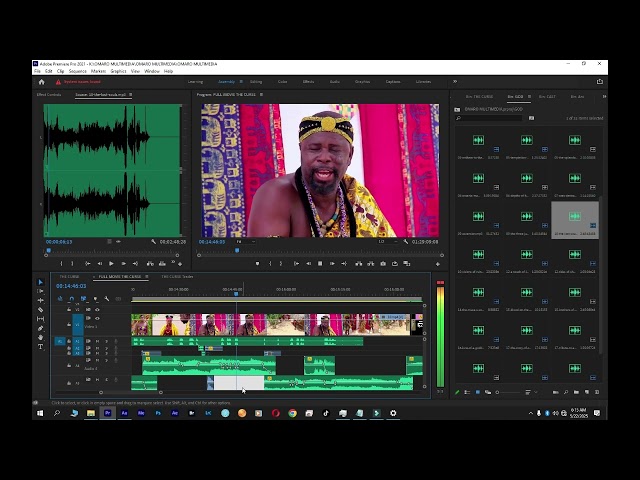Lock the Video 1 track
Image resolution: width=640 pixels, height=480 pixels.
pos(69,324)
